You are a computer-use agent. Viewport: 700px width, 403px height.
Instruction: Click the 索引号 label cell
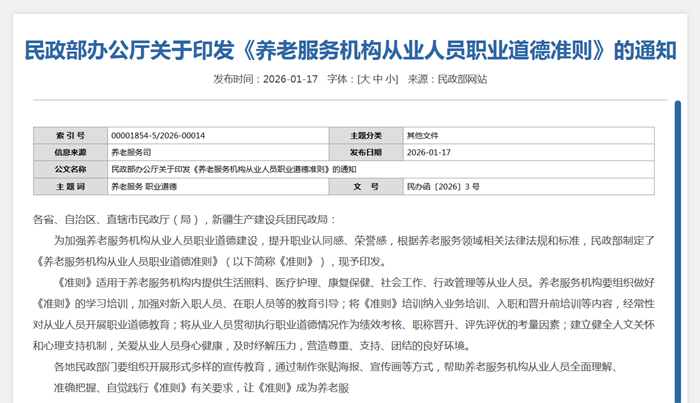69,135
